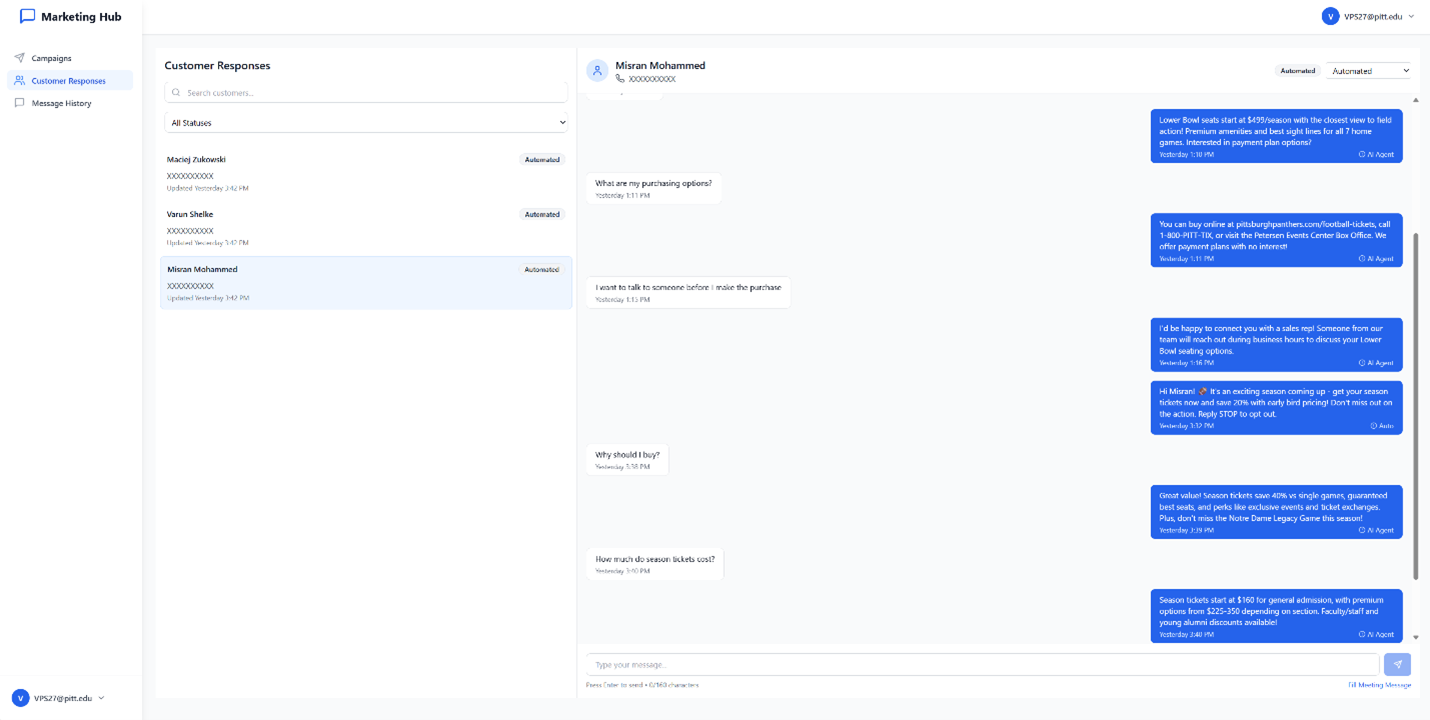
Task: Open the All Statuses filter dropdown
Action: [366, 123]
